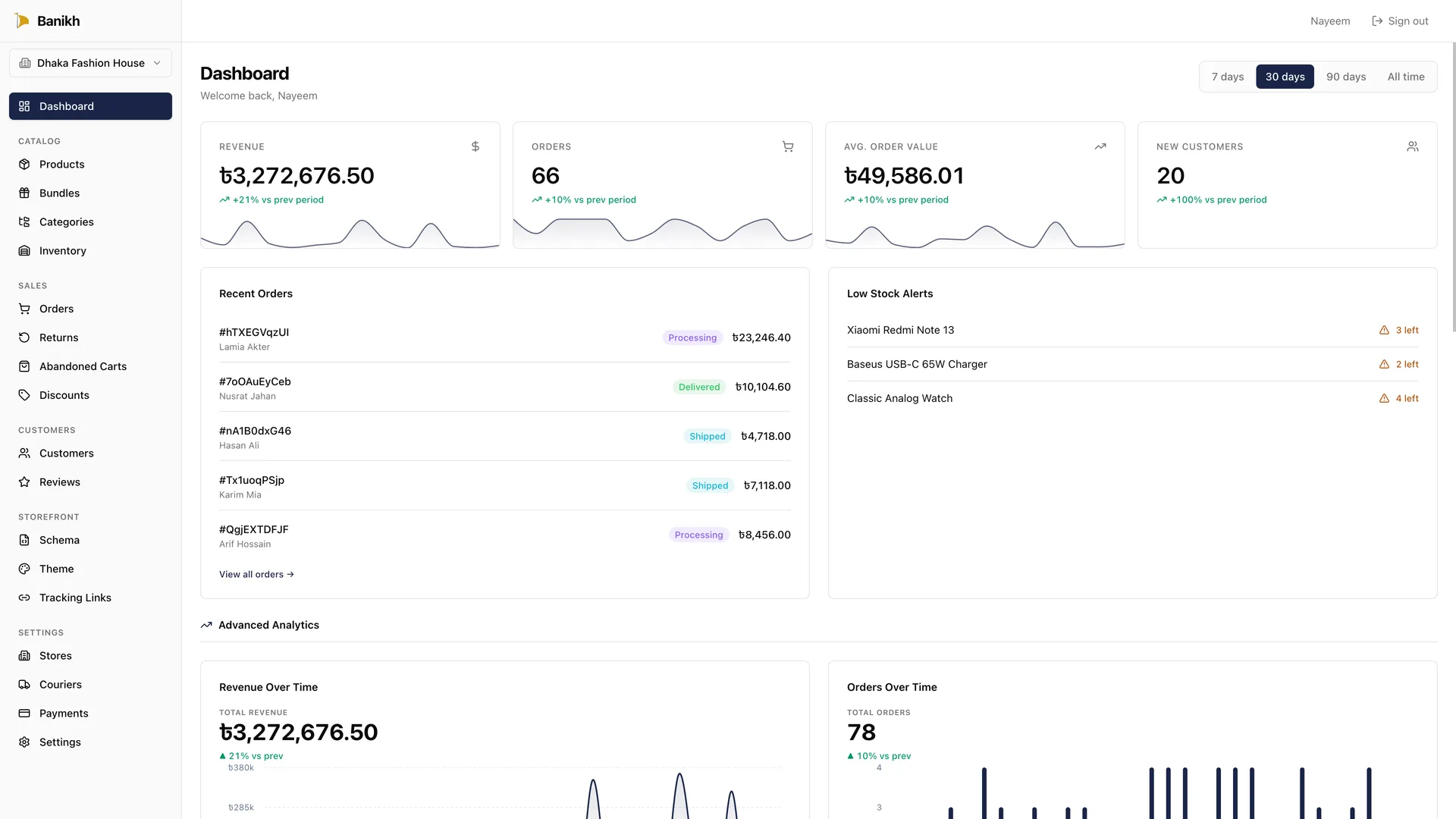
Task: Click the Discounts tag icon
Action: tap(24, 394)
